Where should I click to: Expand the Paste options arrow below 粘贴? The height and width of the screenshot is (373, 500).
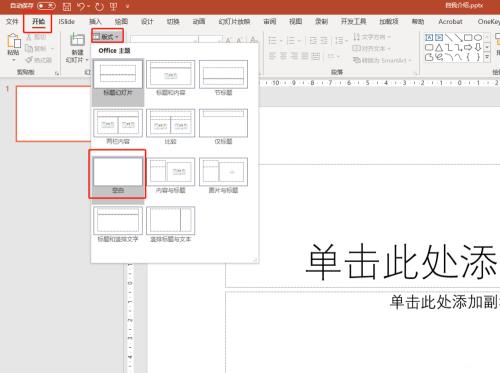coord(14,60)
